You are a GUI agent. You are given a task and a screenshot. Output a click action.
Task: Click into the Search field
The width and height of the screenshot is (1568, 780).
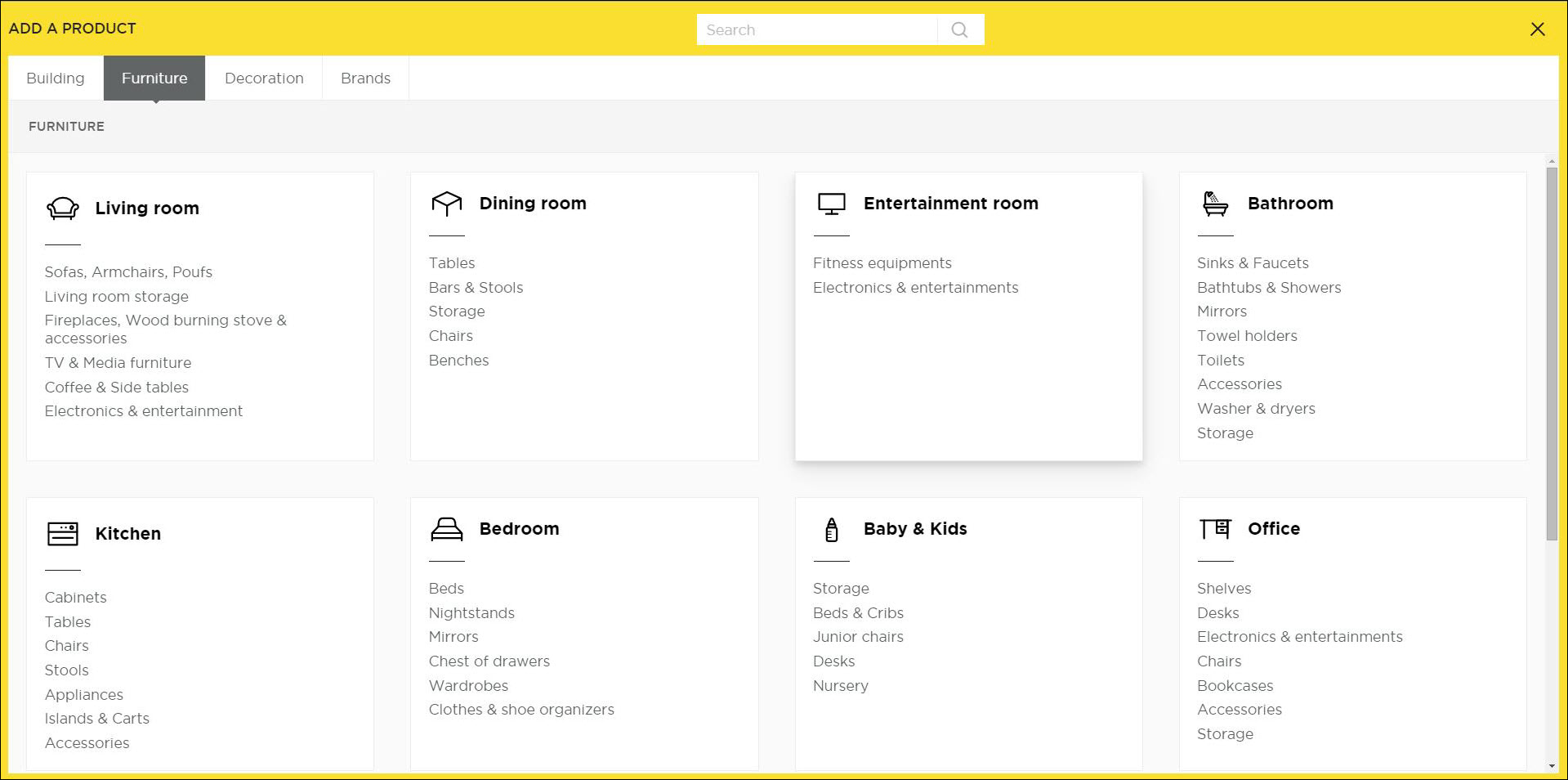coord(817,30)
